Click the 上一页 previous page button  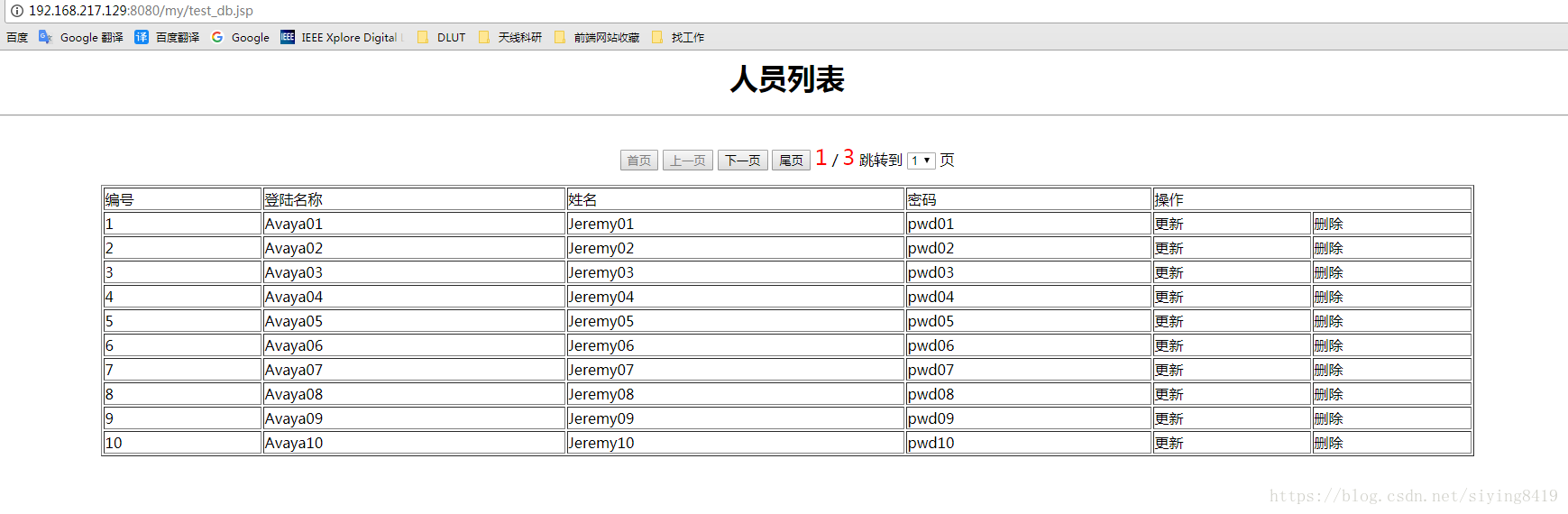point(688,161)
